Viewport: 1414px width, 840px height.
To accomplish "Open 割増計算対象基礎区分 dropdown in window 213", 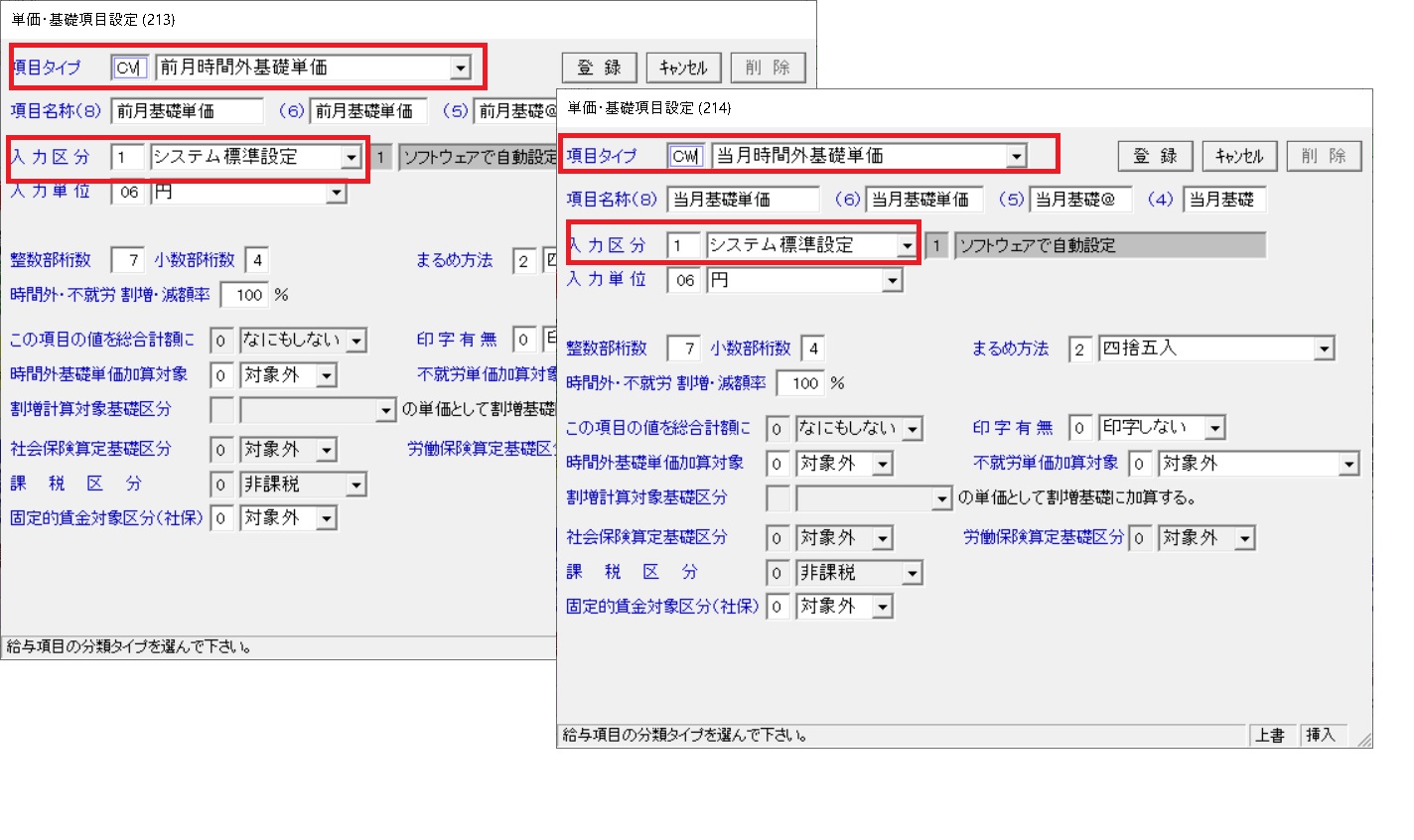I will (386, 410).
